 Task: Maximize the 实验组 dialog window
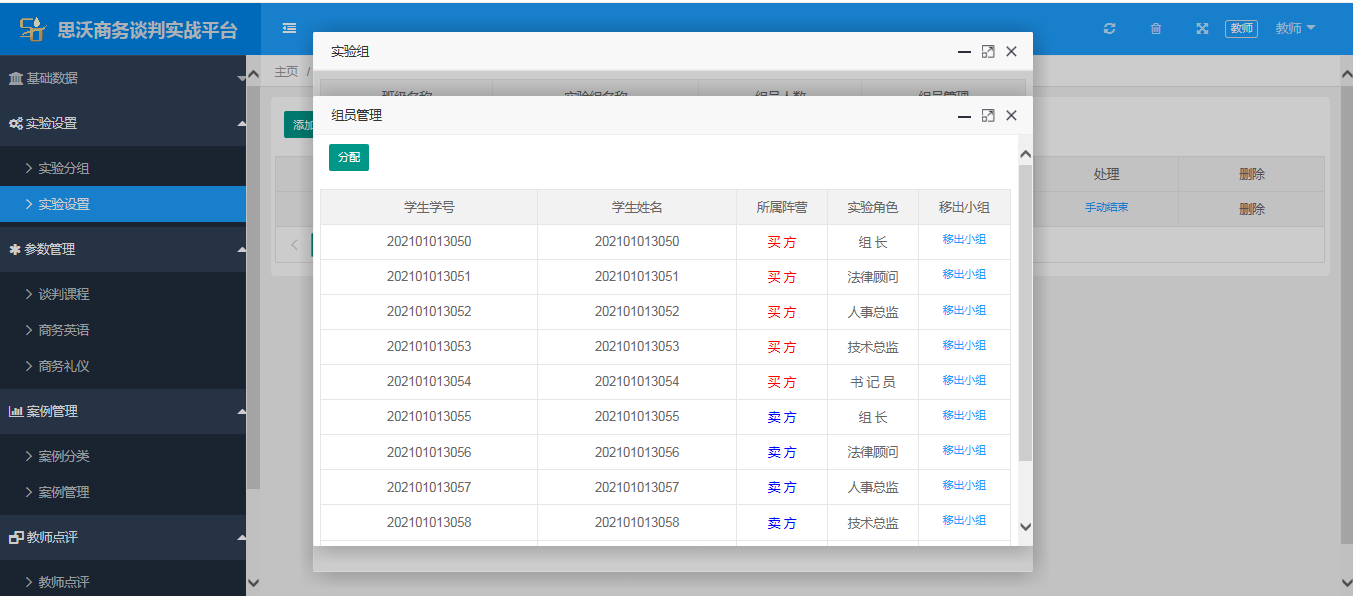pyautogui.click(x=988, y=52)
